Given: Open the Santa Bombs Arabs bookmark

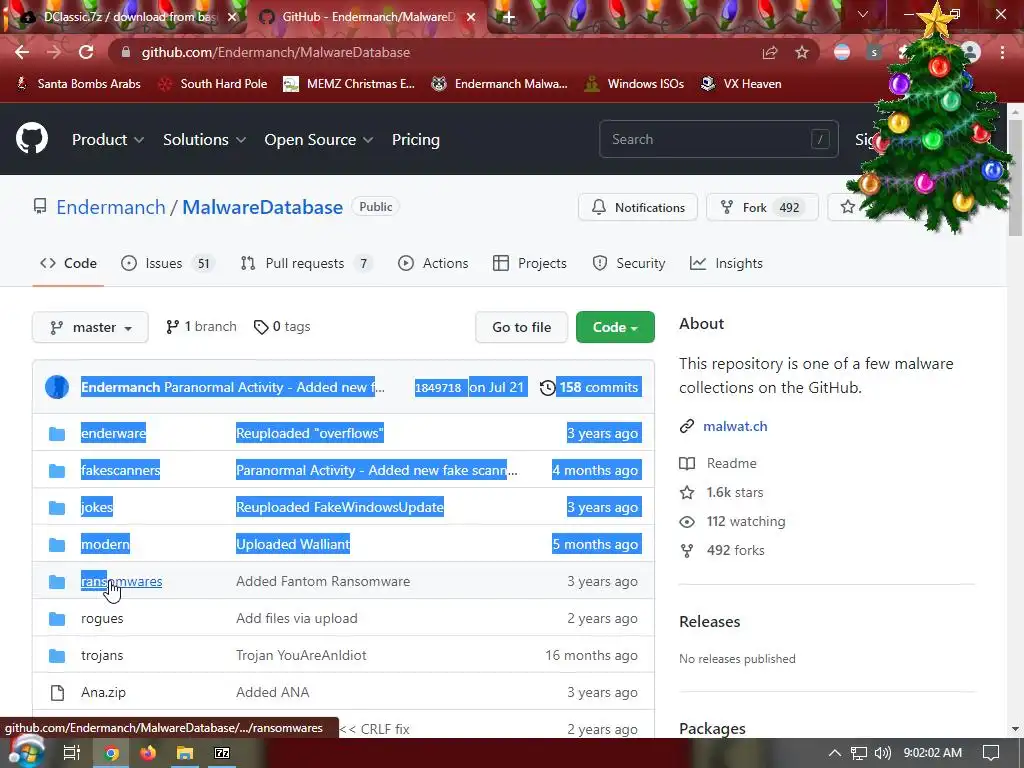Looking at the screenshot, I should [x=78, y=84].
